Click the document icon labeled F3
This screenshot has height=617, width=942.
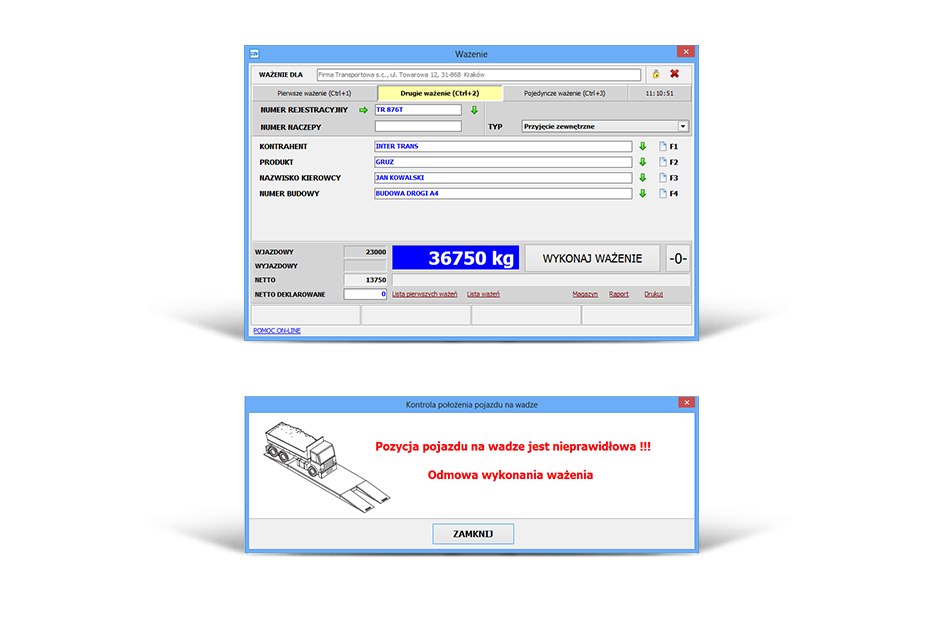[662, 178]
